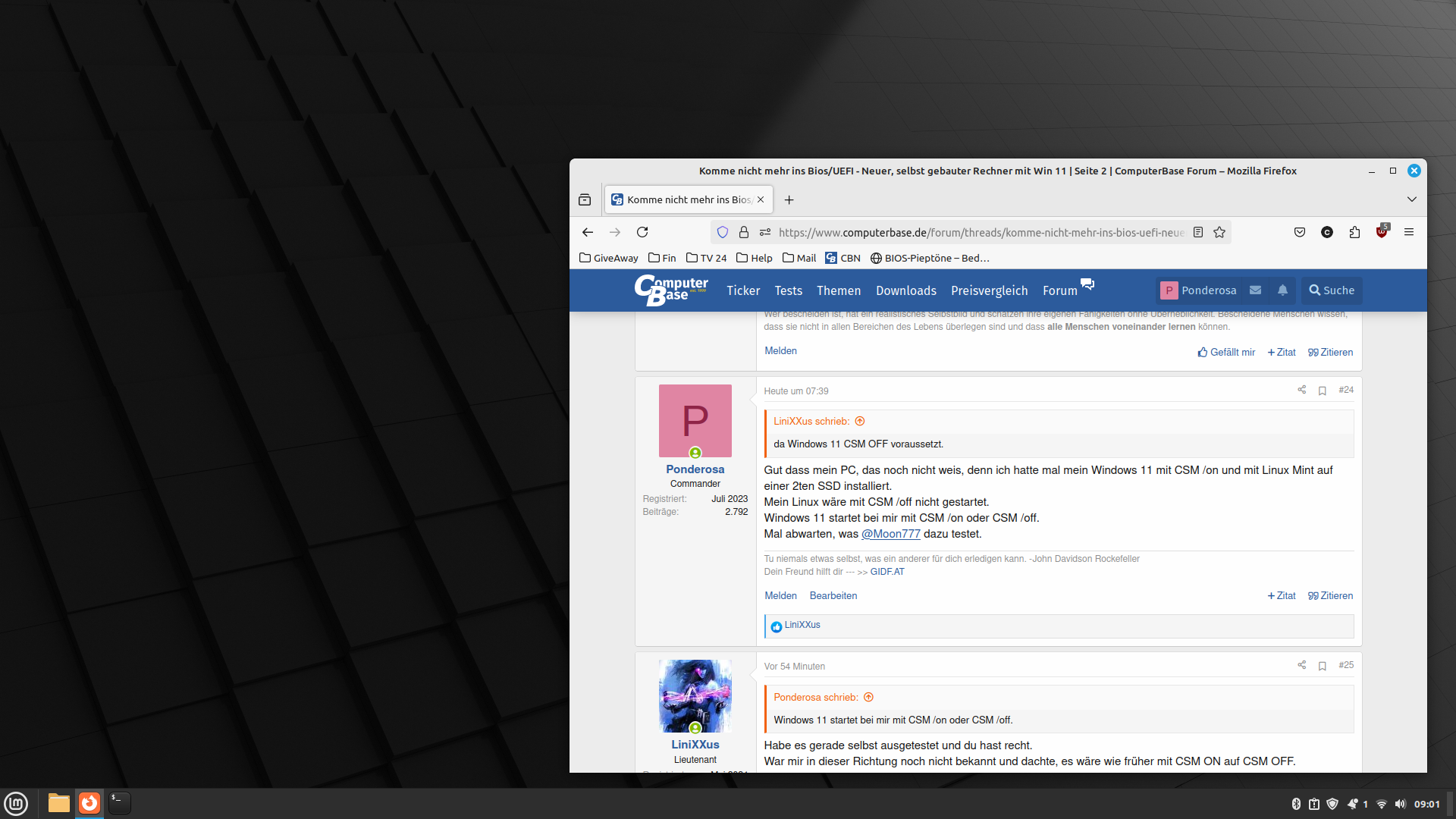Open the Preisvergleich menu item

[989, 290]
